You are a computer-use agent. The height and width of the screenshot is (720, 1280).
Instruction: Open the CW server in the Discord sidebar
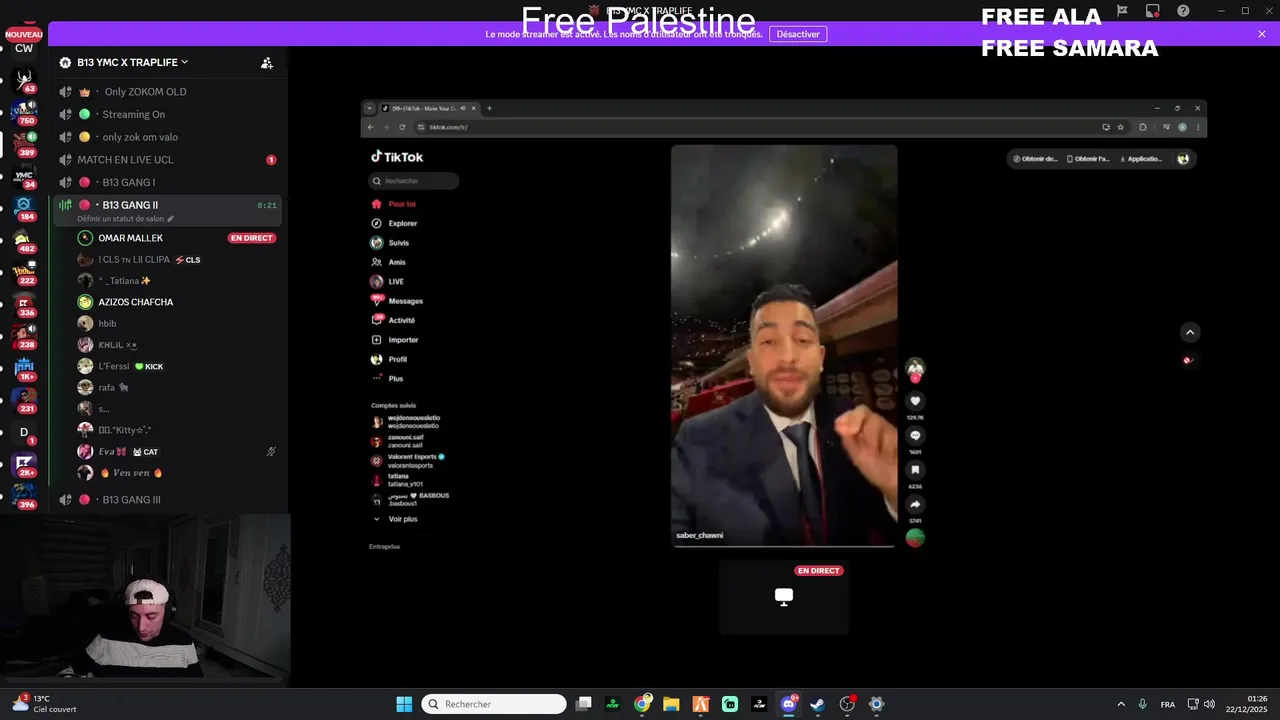[x=24, y=48]
